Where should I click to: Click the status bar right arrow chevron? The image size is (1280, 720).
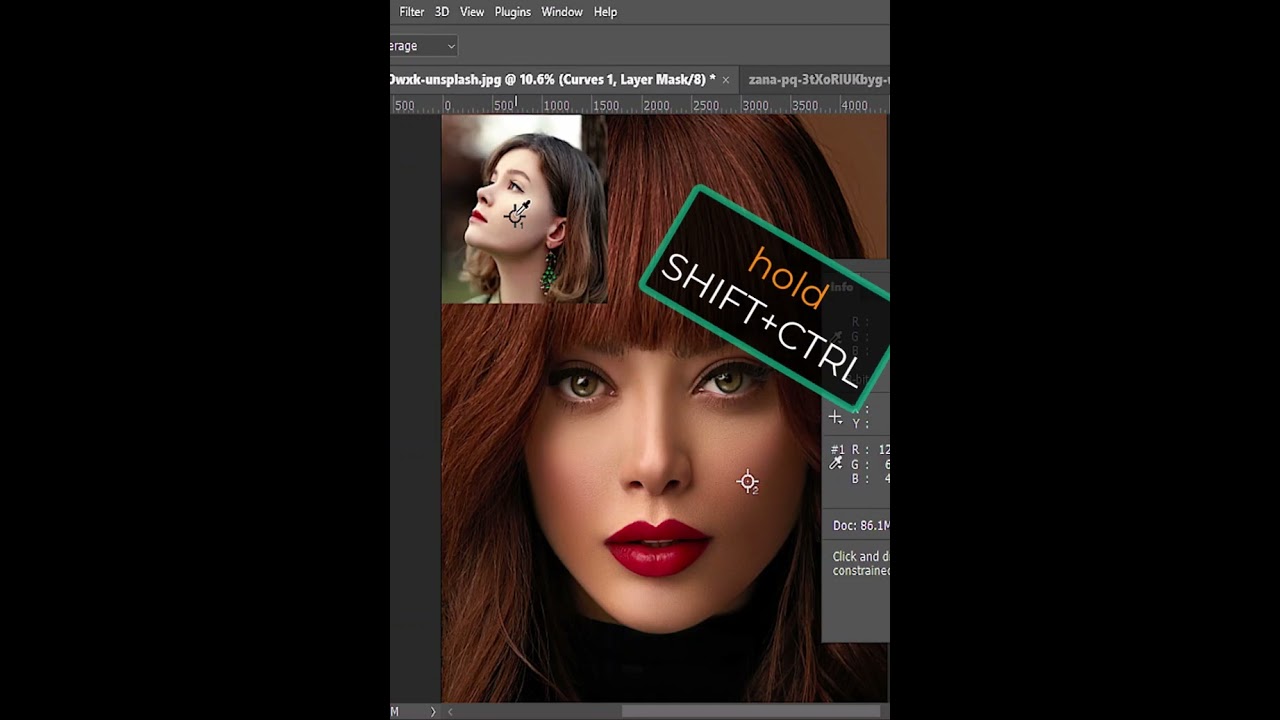(x=433, y=712)
